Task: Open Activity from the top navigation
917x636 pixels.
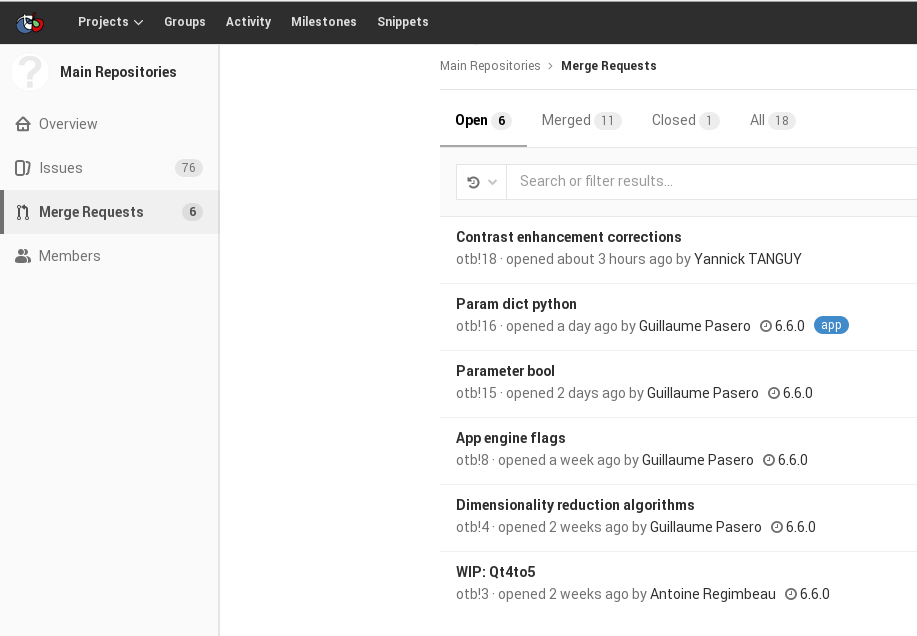Action: pyautogui.click(x=248, y=22)
